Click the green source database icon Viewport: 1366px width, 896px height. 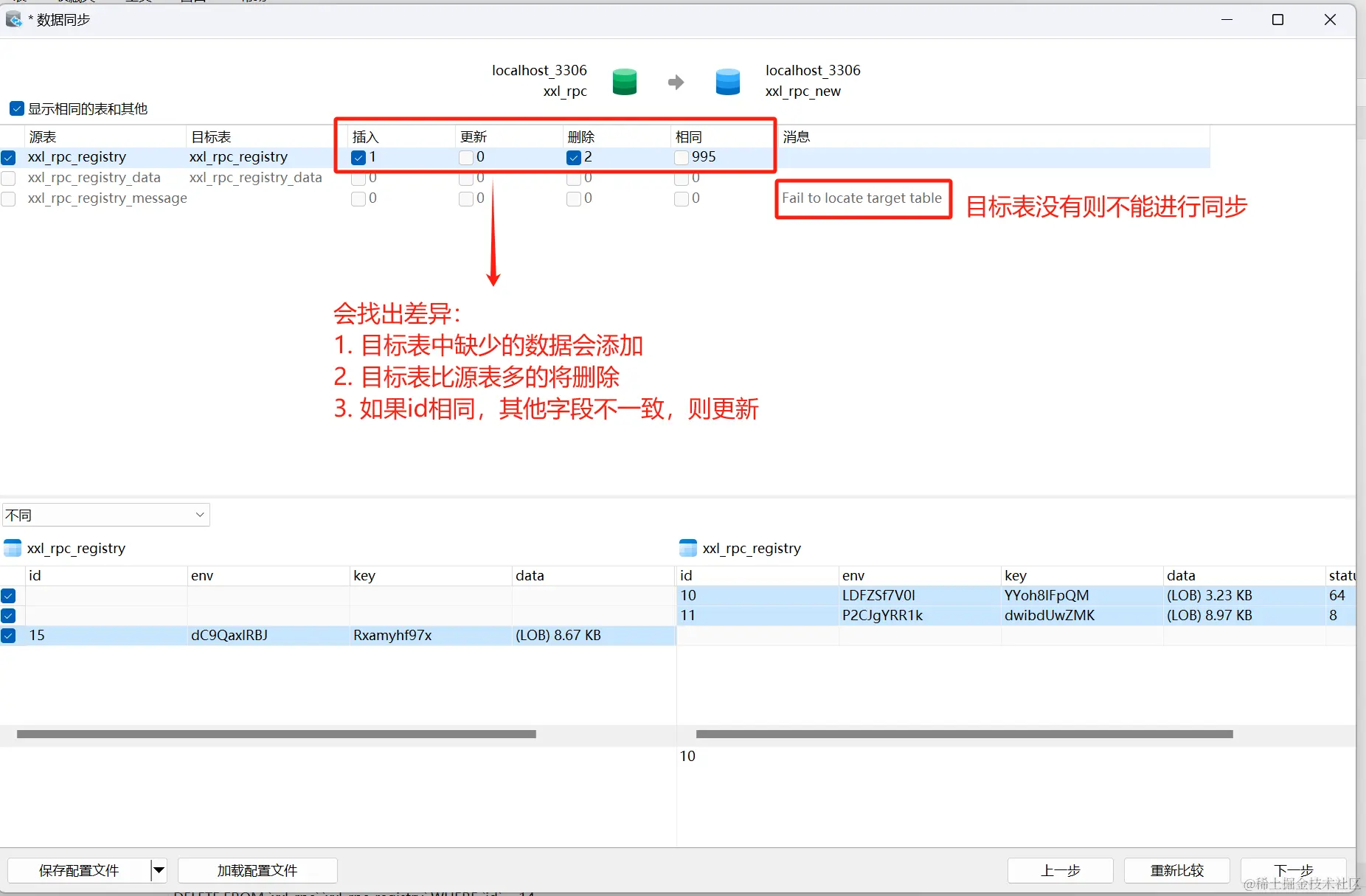point(624,81)
